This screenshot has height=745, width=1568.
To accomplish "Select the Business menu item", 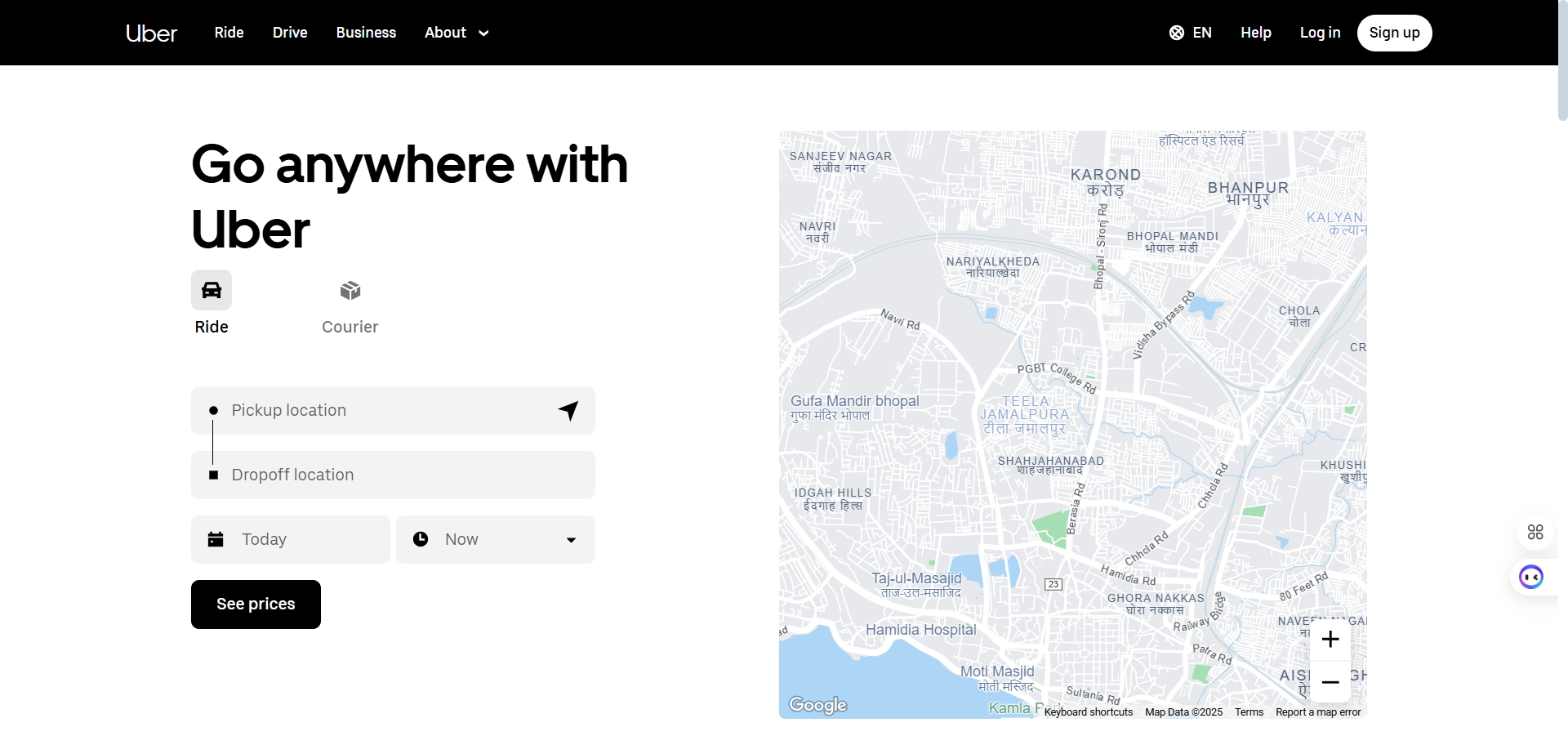I will coord(365,33).
